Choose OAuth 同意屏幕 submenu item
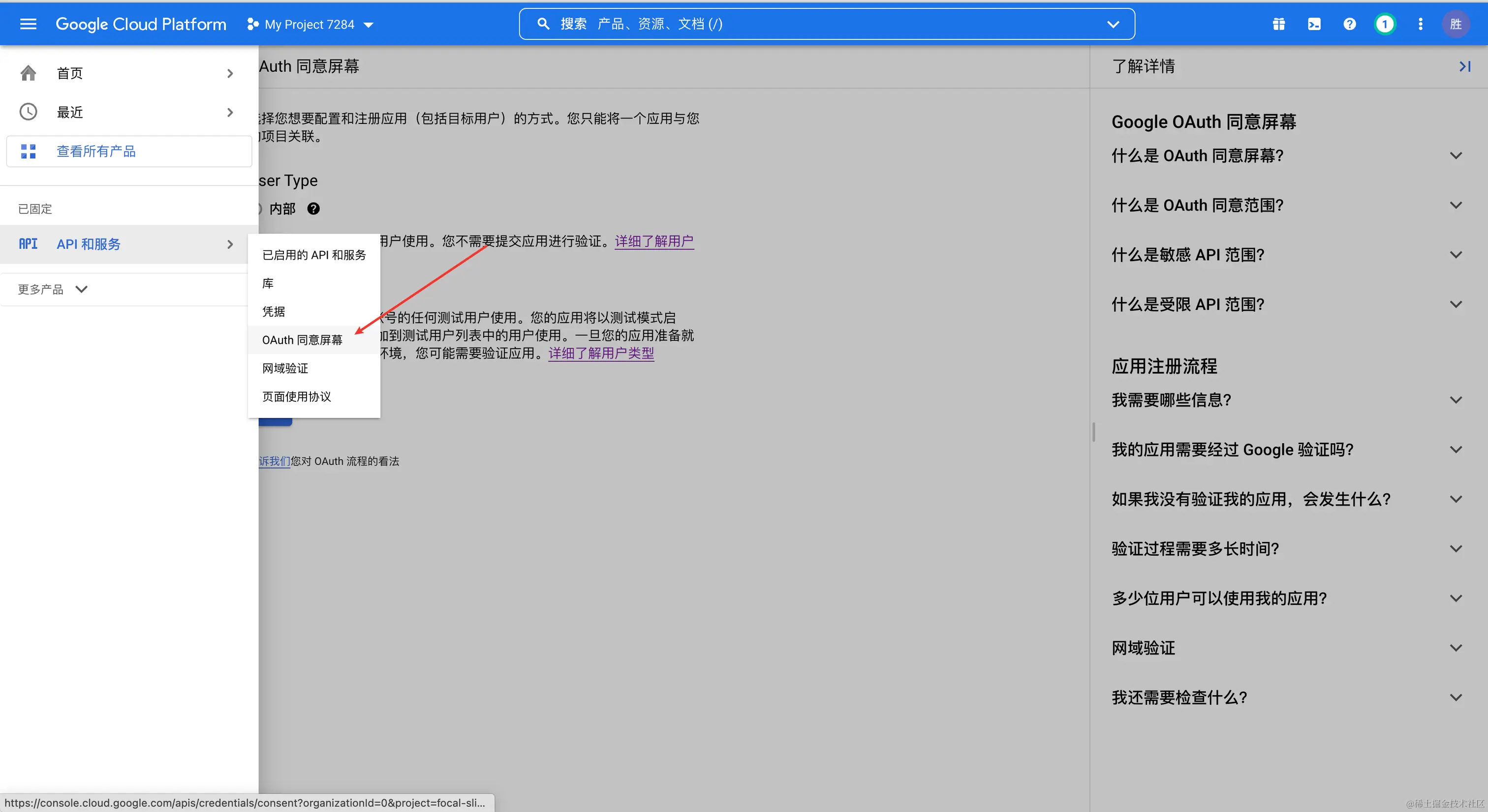 (313, 339)
